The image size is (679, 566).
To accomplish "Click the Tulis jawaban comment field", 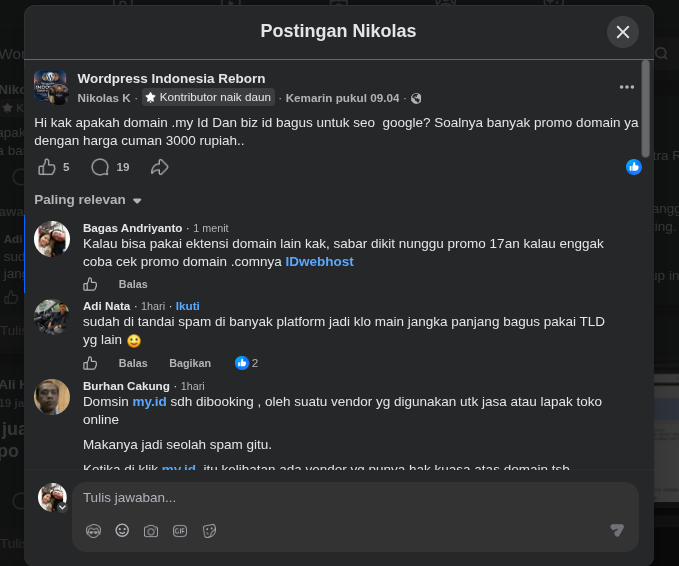I will pyautogui.click(x=355, y=498).
